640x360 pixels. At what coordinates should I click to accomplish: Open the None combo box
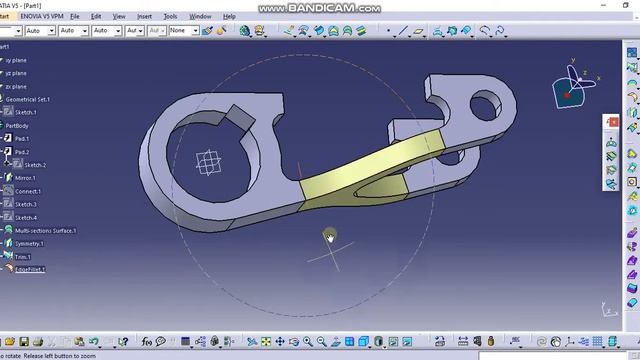(184, 31)
